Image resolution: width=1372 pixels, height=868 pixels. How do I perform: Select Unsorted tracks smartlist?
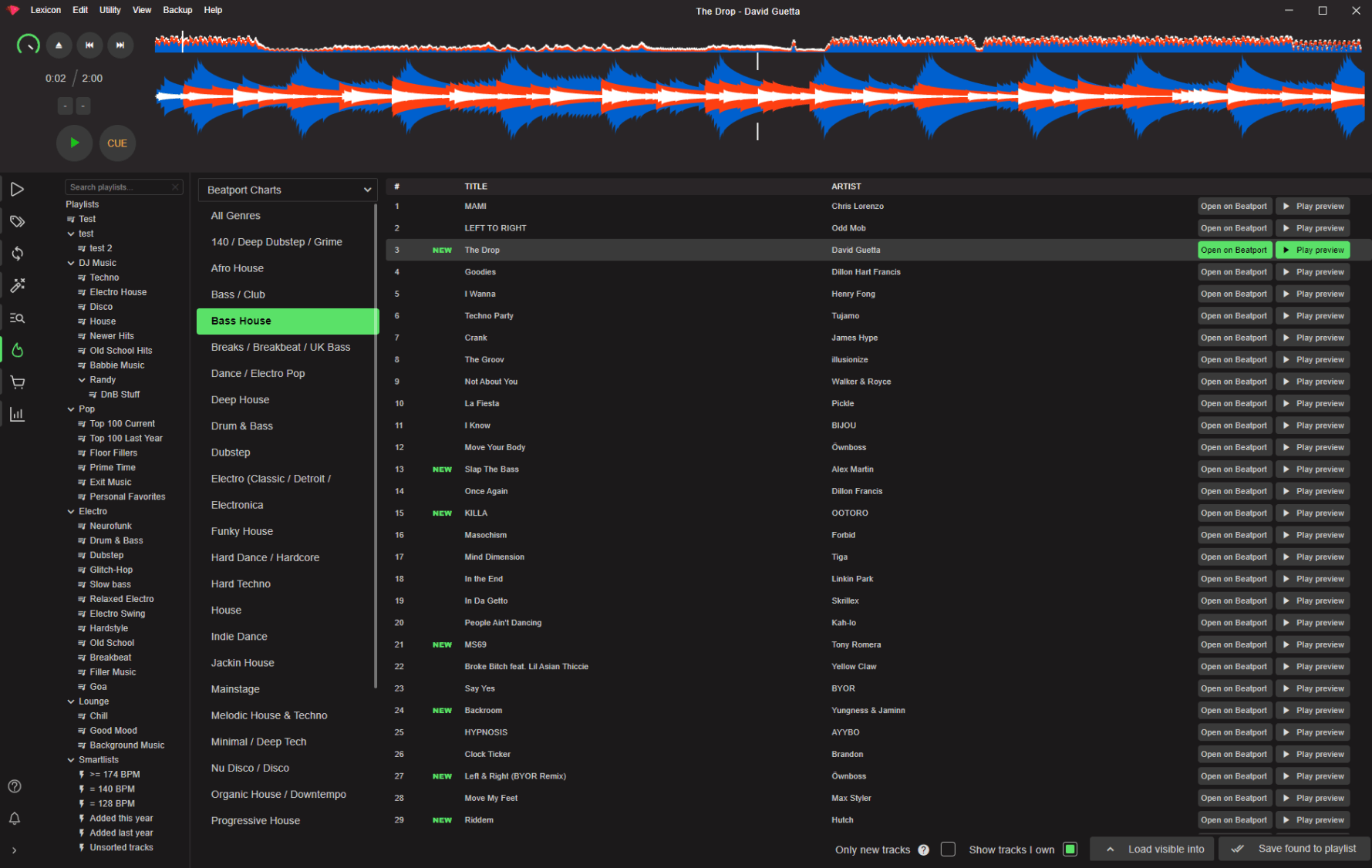pyautogui.click(x=121, y=848)
